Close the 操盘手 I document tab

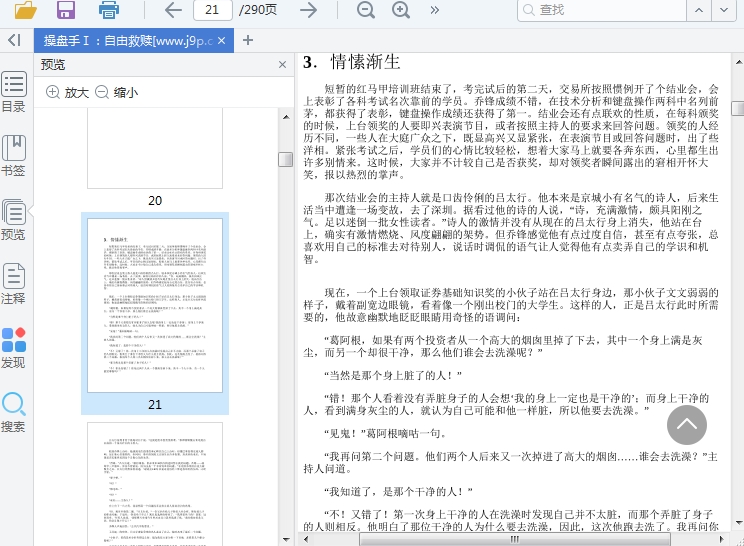(x=222, y=41)
